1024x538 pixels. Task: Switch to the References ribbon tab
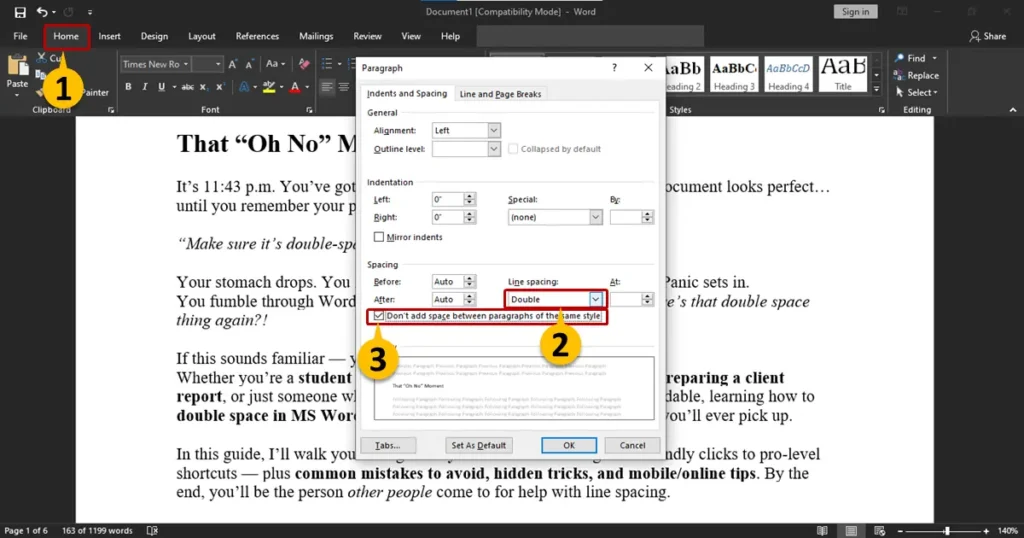[257, 37]
